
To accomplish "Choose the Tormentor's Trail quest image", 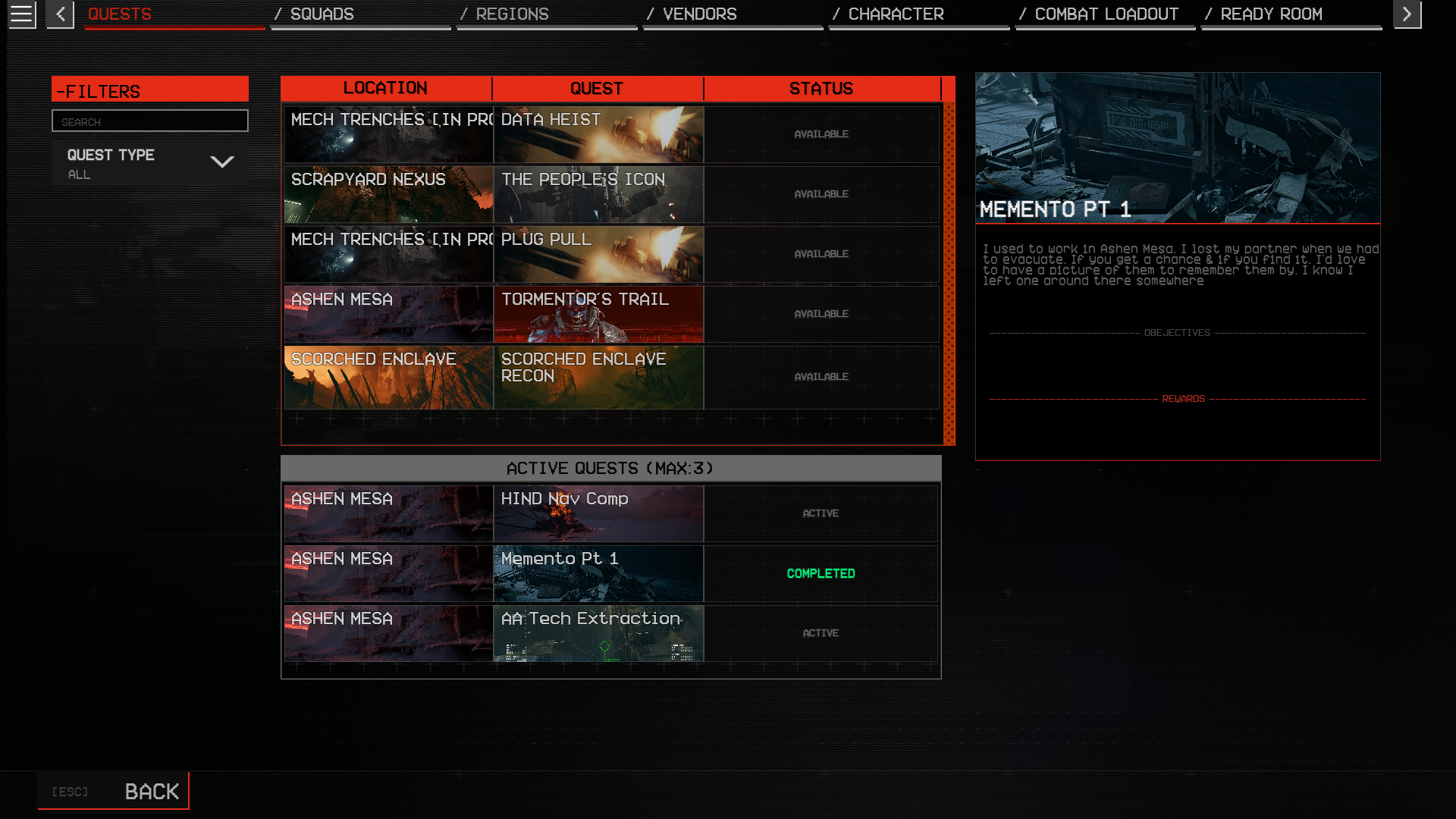I will [x=598, y=315].
